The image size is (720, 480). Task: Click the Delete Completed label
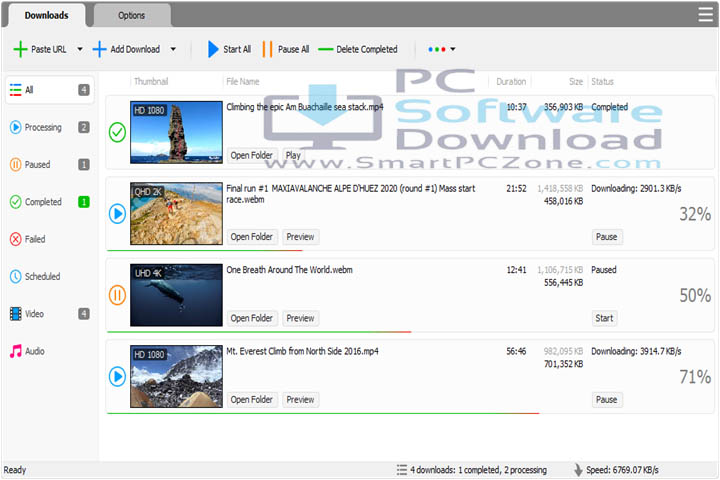[367, 49]
